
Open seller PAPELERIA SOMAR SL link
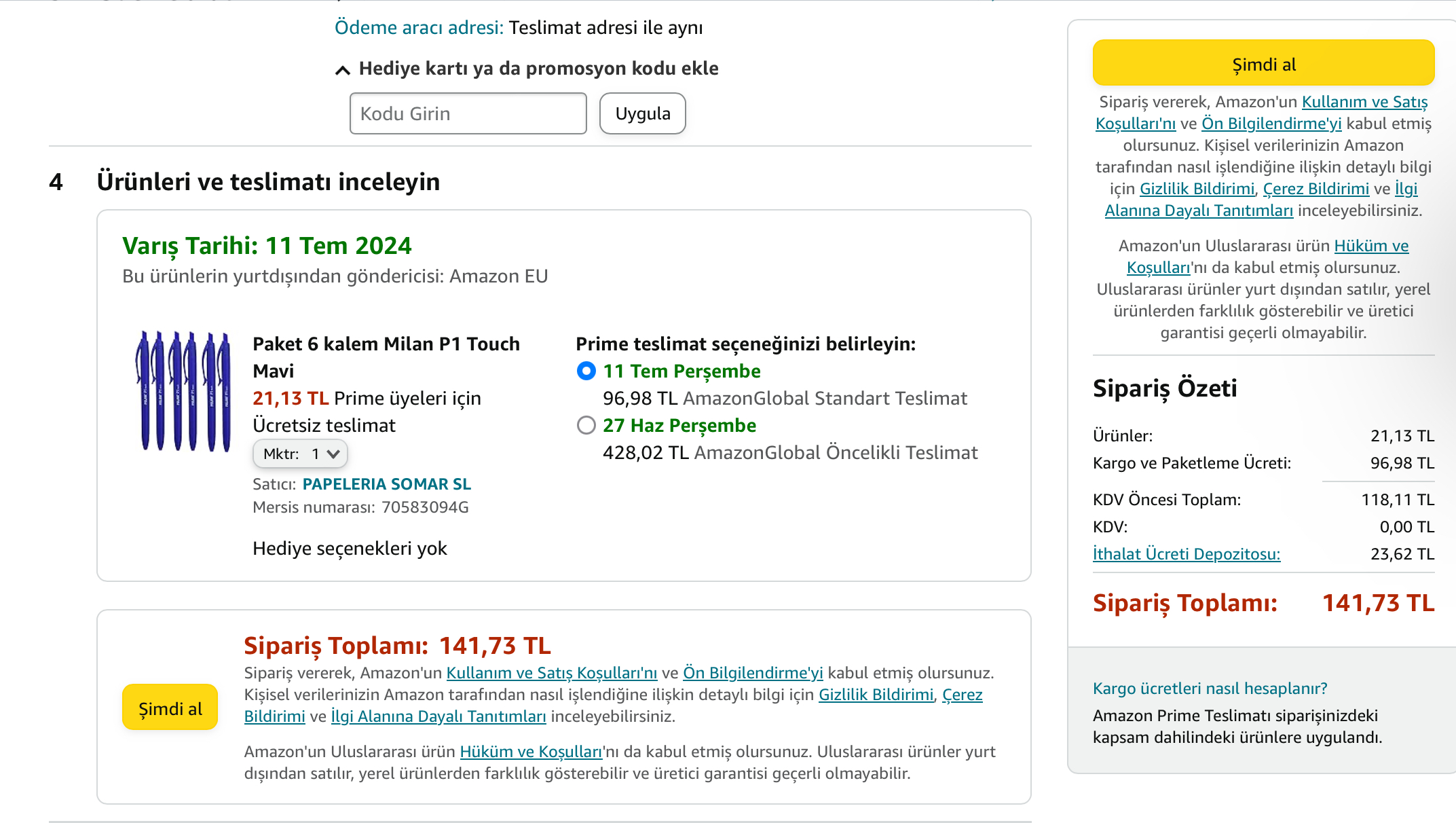[x=386, y=484]
